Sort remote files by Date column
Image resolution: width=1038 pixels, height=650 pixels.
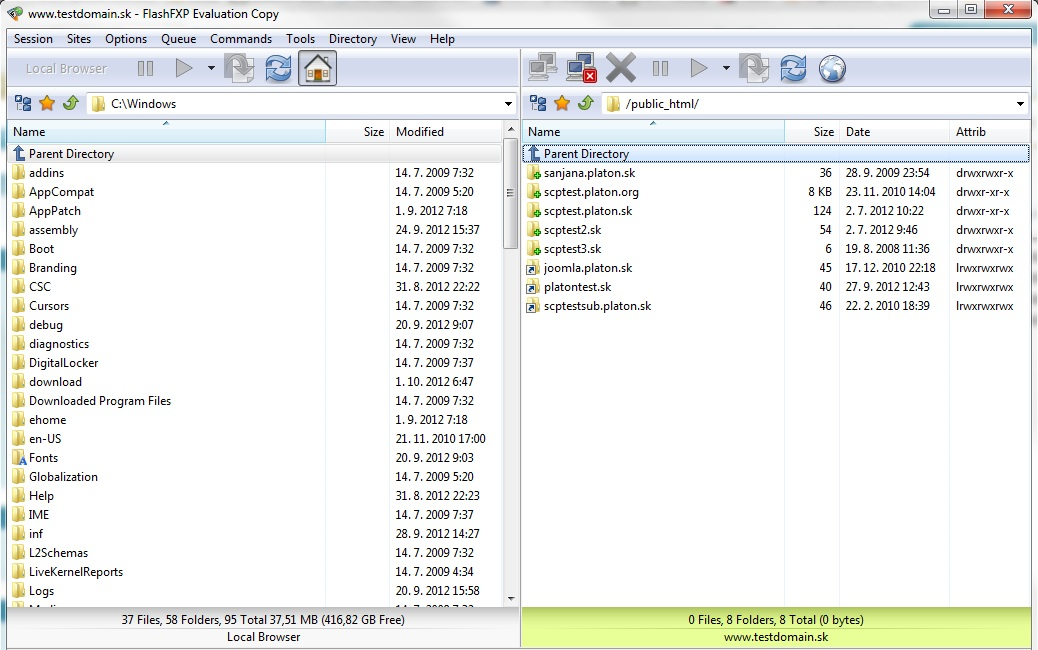click(x=894, y=132)
